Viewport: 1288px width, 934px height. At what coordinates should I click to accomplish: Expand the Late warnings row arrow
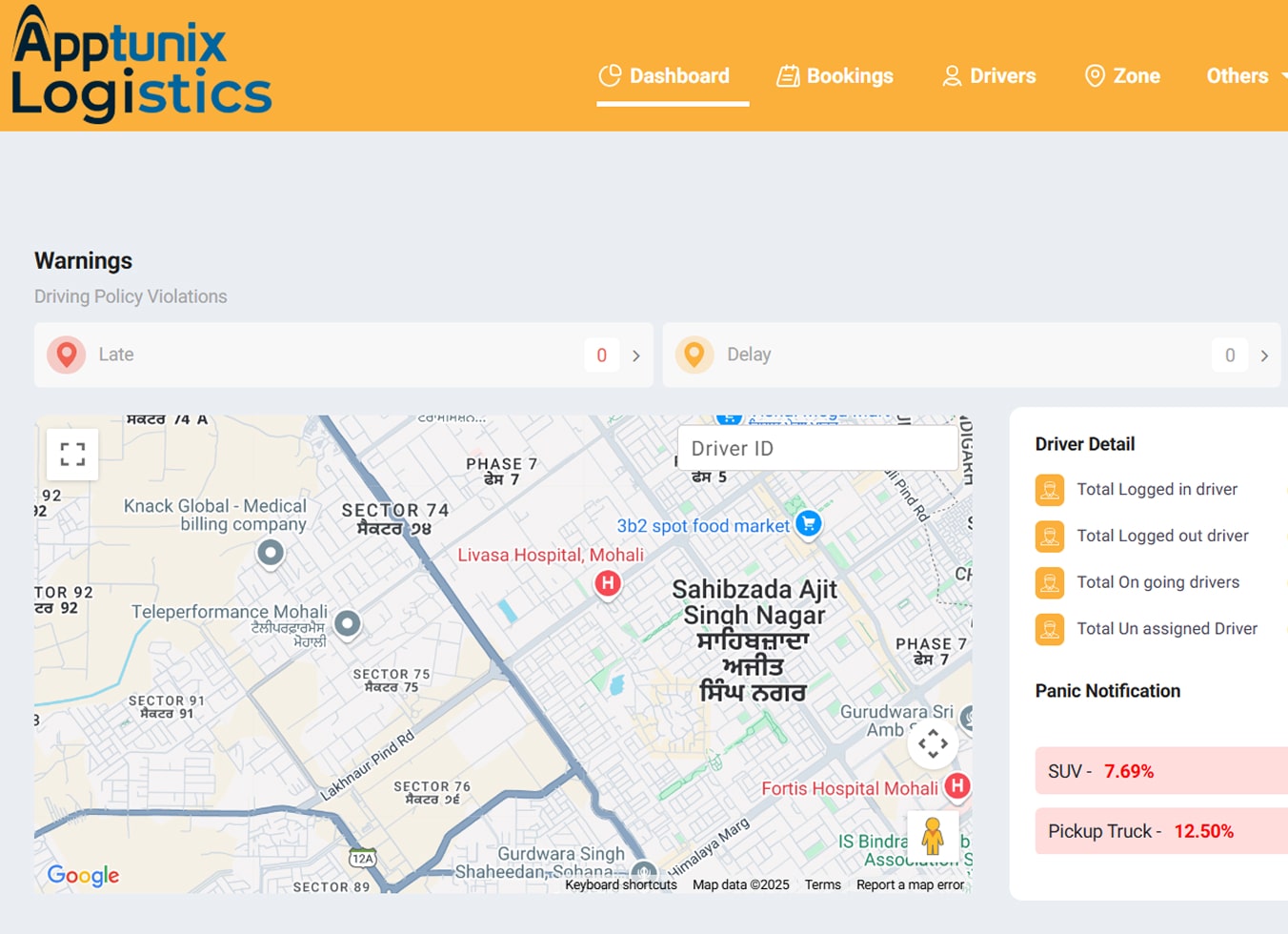tap(636, 355)
